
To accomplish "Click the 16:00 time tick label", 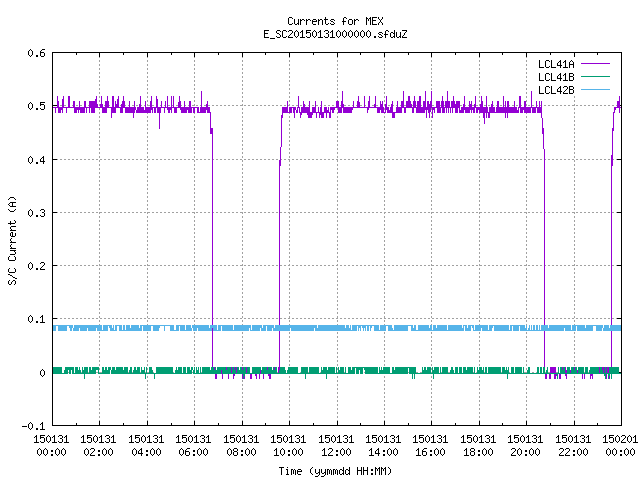I will 431,452.
